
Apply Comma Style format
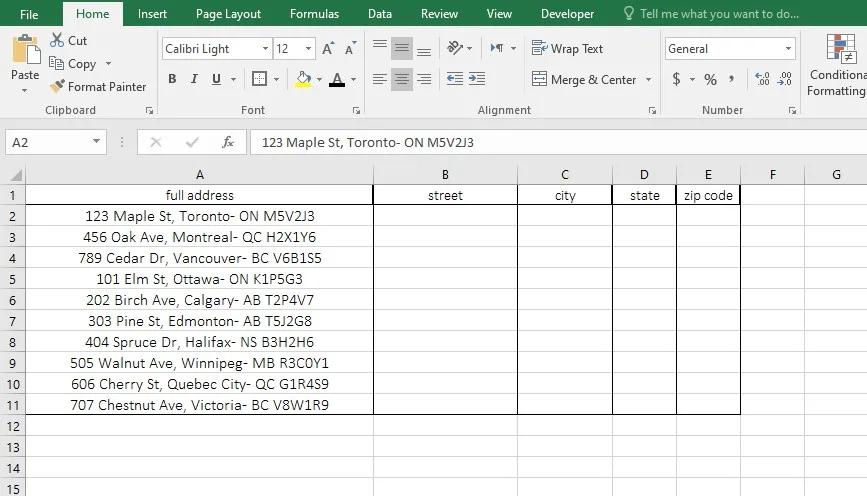[732, 79]
